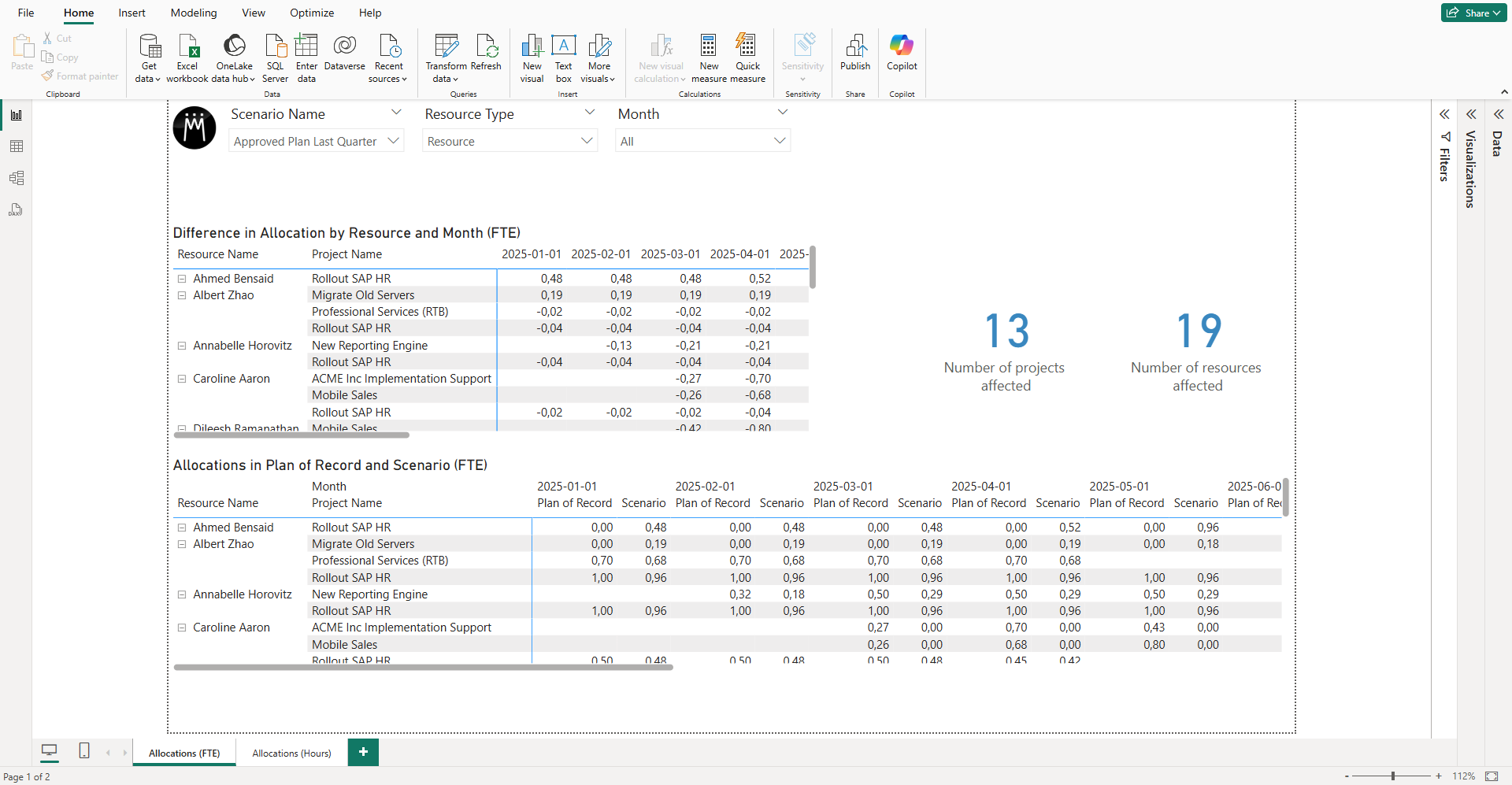This screenshot has height=785, width=1512.
Task: Collapse the Month slicer header
Action: [783, 113]
